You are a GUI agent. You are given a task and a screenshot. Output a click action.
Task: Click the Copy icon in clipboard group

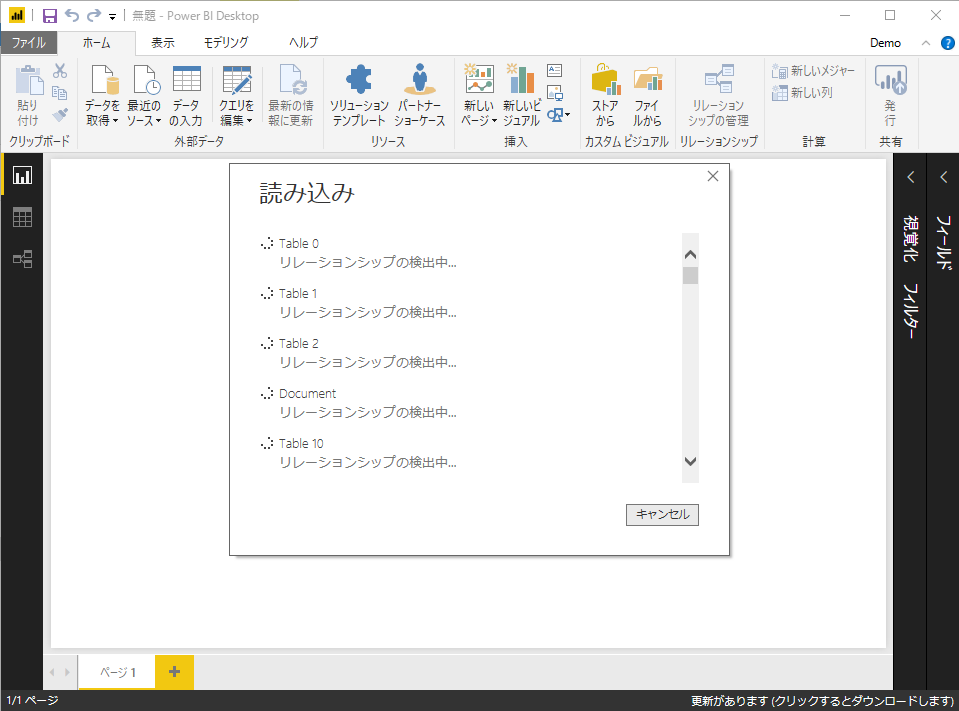tap(59, 93)
